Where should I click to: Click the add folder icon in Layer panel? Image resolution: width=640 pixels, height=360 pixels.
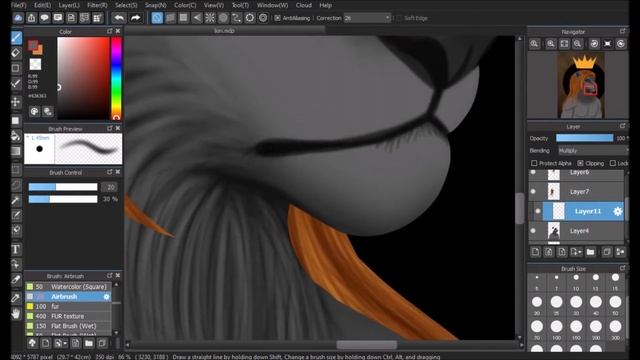click(591, 252)
